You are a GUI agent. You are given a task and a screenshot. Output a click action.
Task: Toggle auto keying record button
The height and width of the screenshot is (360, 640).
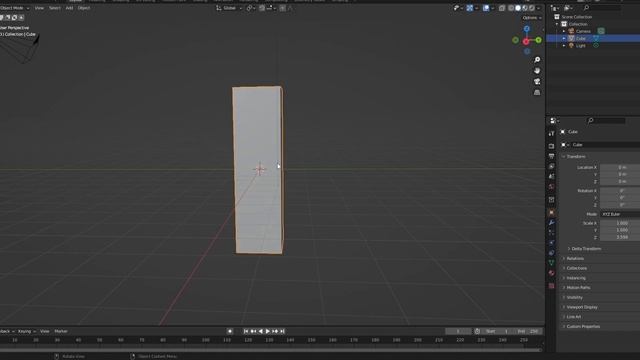(230, 331)
